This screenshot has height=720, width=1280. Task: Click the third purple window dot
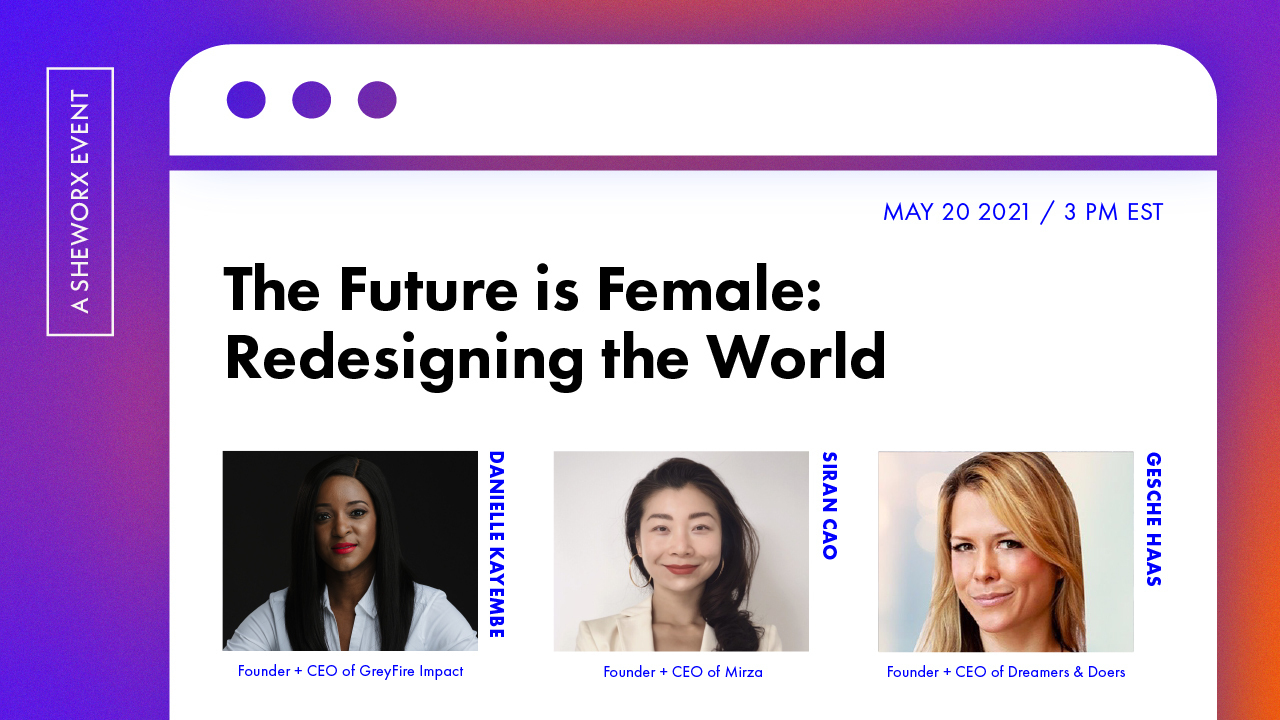coord(377,100)
